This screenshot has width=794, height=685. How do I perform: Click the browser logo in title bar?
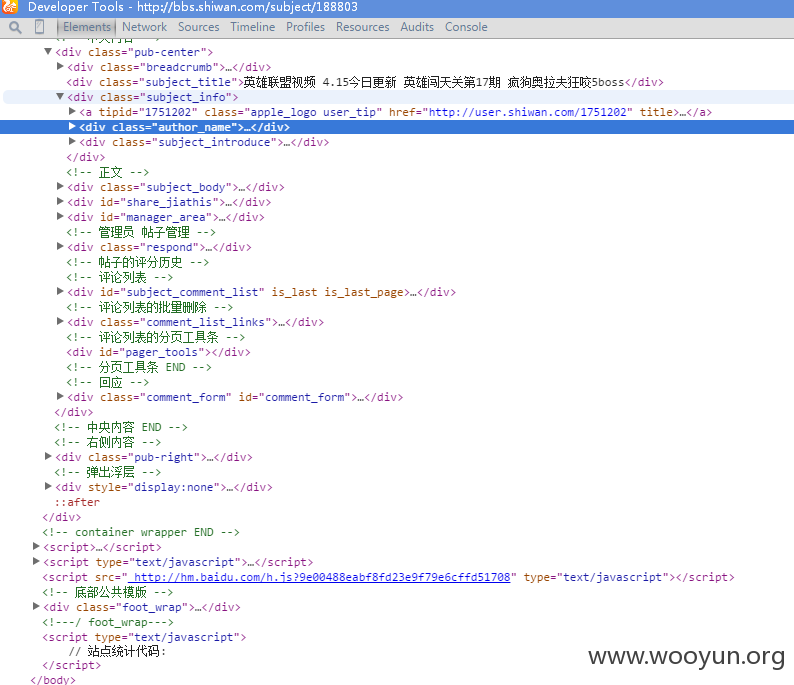pyautogui.click(x=10, y=7)
